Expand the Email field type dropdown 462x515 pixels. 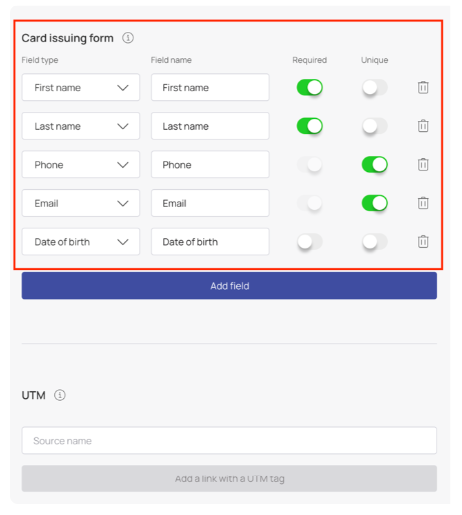coord(81,203)
